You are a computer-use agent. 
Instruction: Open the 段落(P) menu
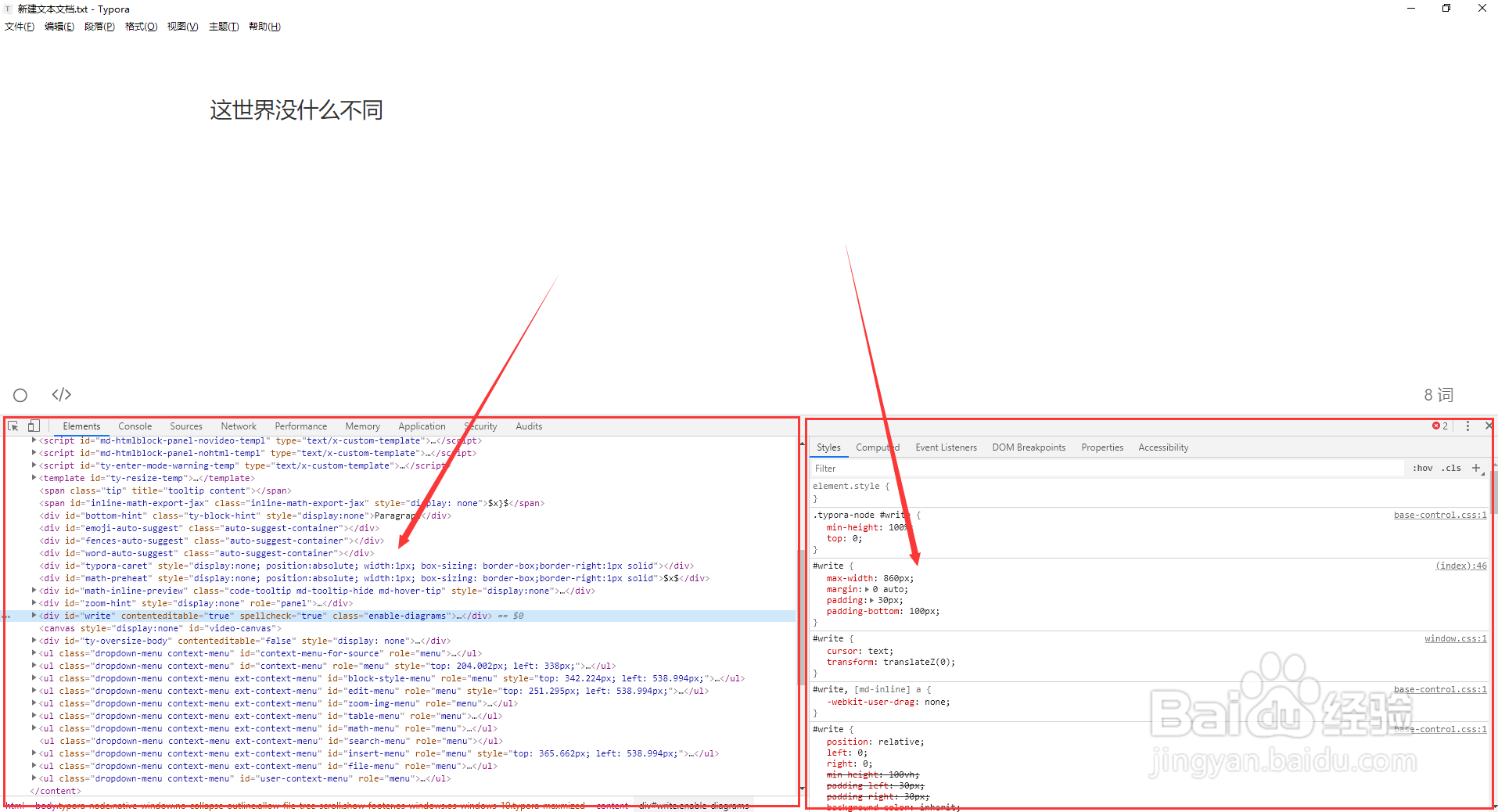click(x=99, y=27)
